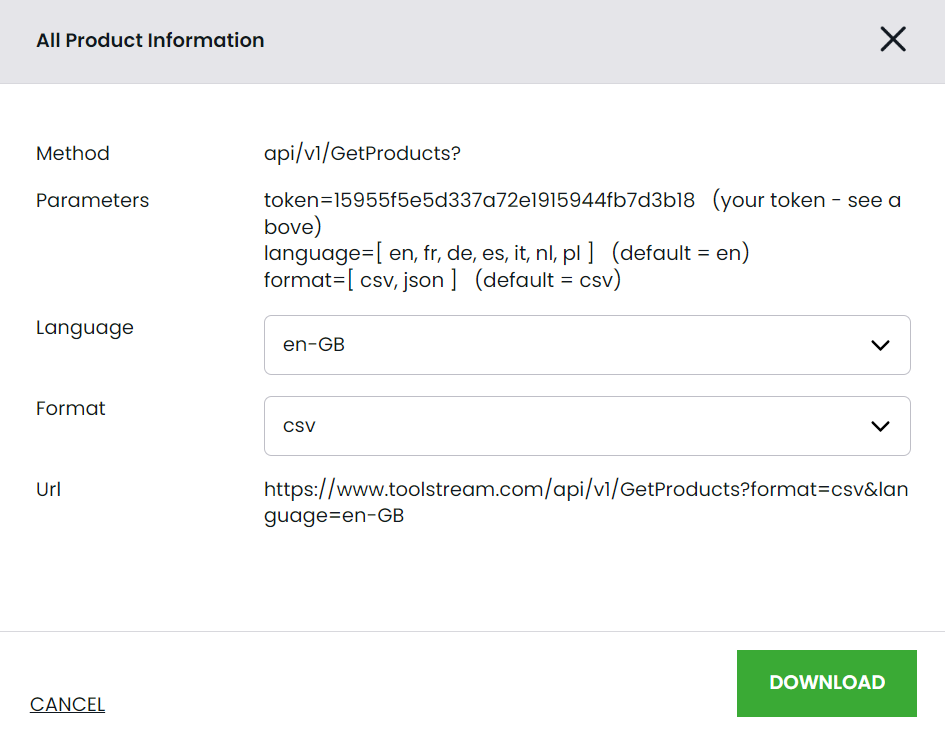The image size is (945, 745).
Task: Click the Format row label
Action: click(x=70, y=408)
